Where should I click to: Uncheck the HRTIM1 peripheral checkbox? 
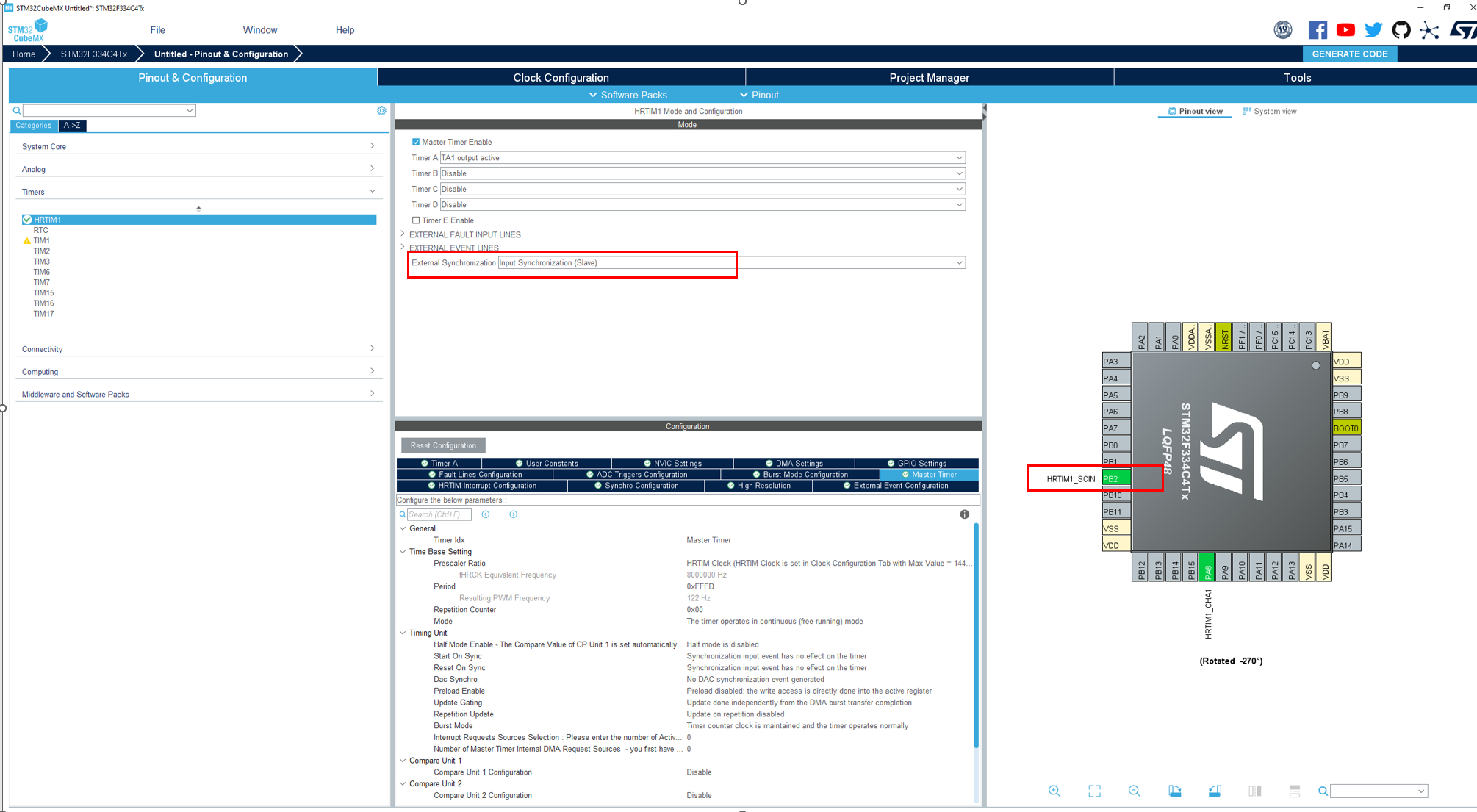[26, 219]
